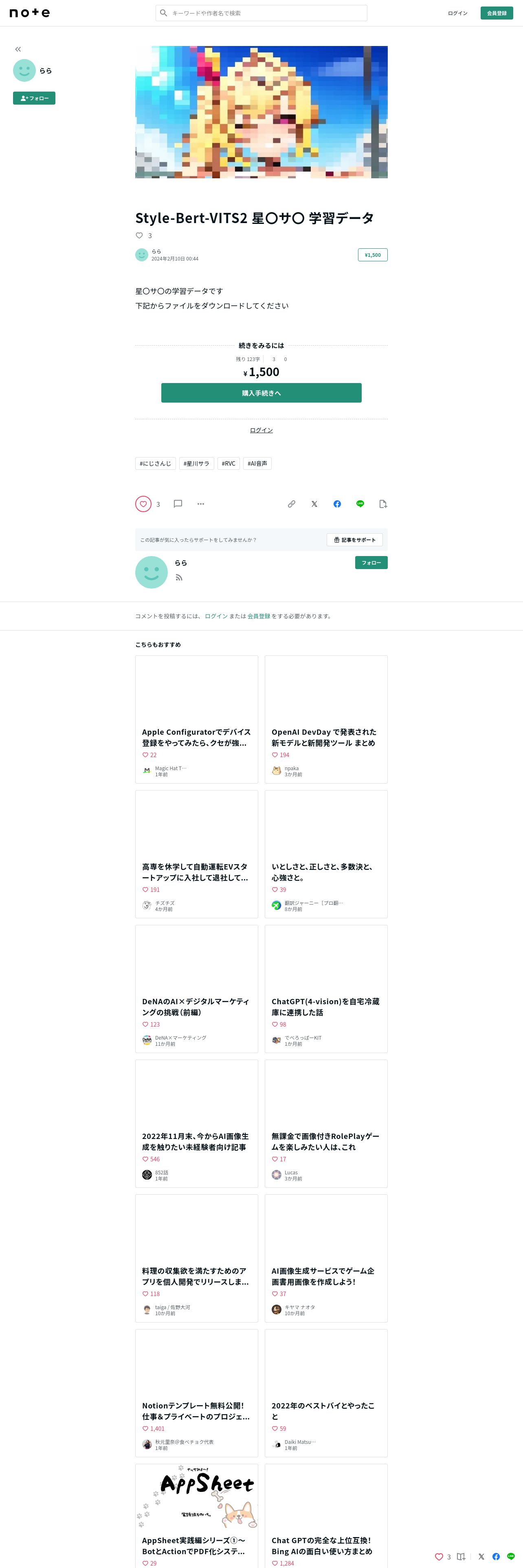Open らら avatar in left sidebar

[x=24, y=70]
